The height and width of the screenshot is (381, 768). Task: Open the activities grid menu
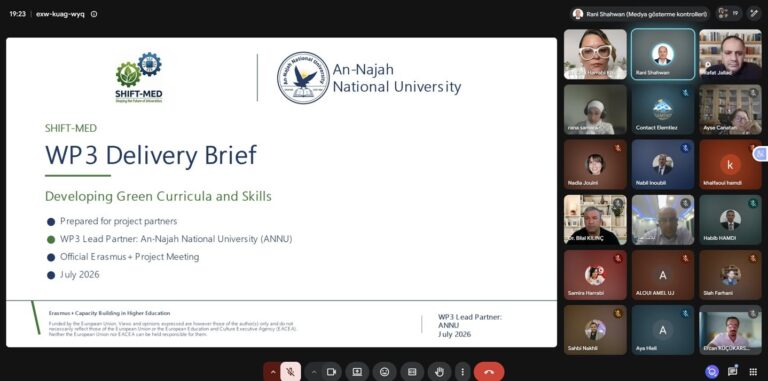[x=753, y=372]
